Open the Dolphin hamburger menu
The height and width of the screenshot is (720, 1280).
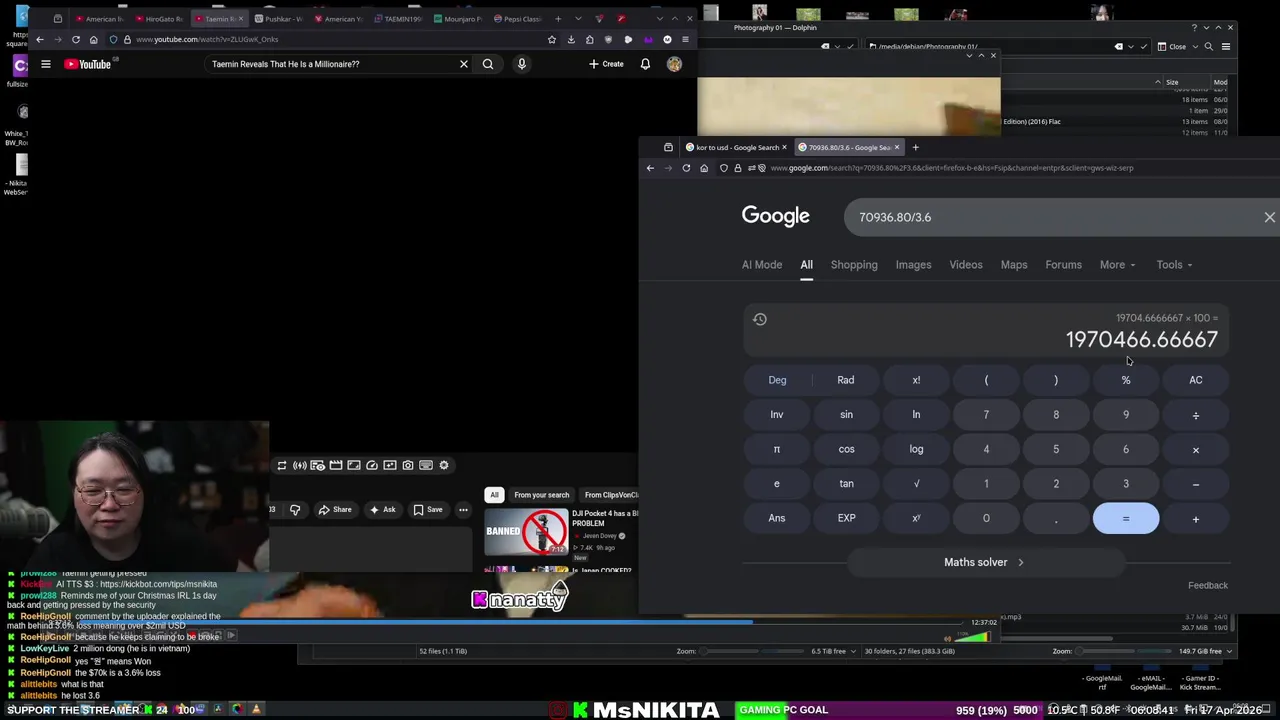[x=1226, y=46]
